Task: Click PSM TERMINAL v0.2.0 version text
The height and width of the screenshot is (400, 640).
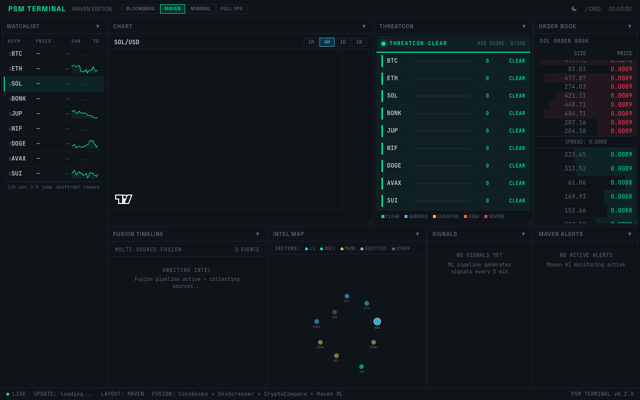Action: click(x=602, y=394)
